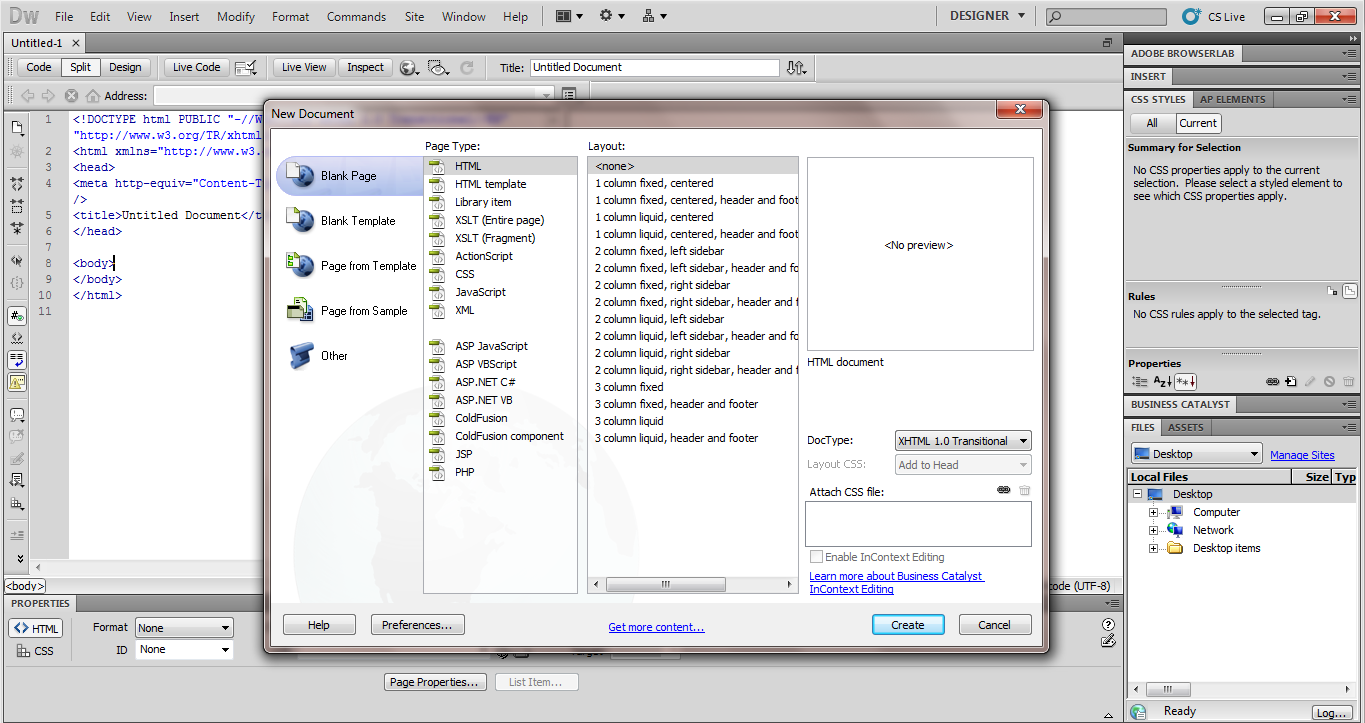Select the Page from Sample category
The image size is (1365, 723).
click(349, 311)
